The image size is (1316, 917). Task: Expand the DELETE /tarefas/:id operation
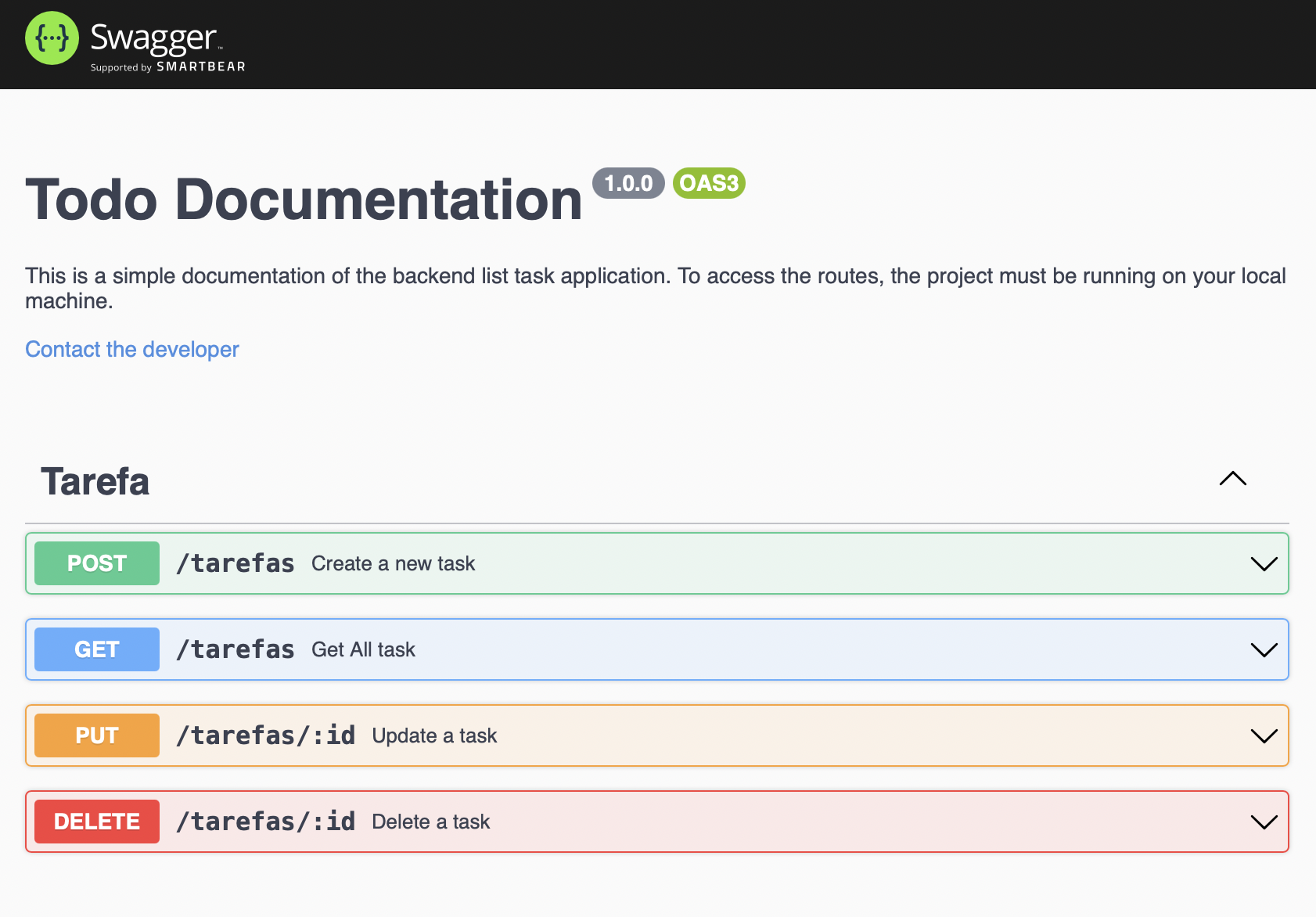coord(1261,821)
